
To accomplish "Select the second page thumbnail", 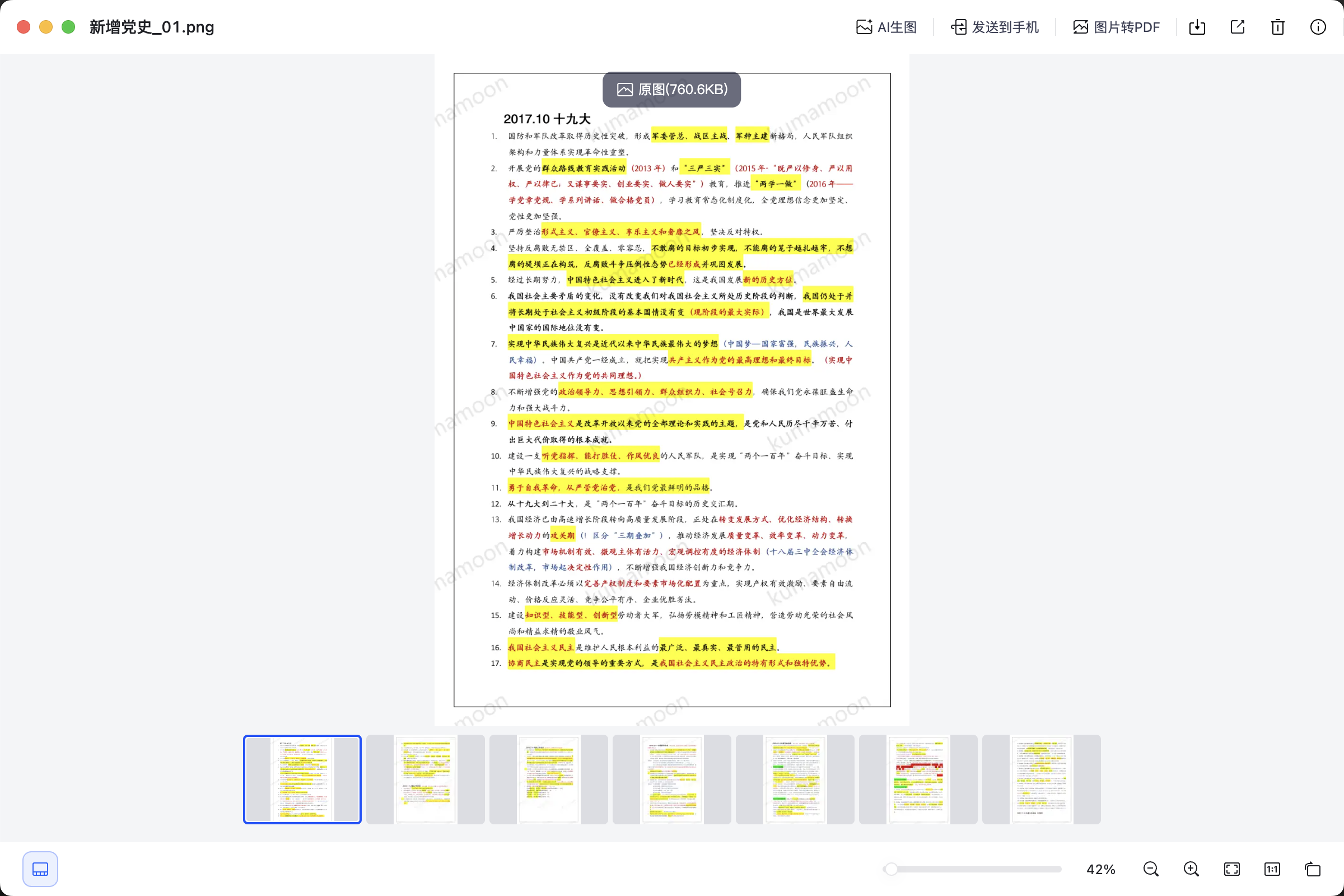I will 425,779.
